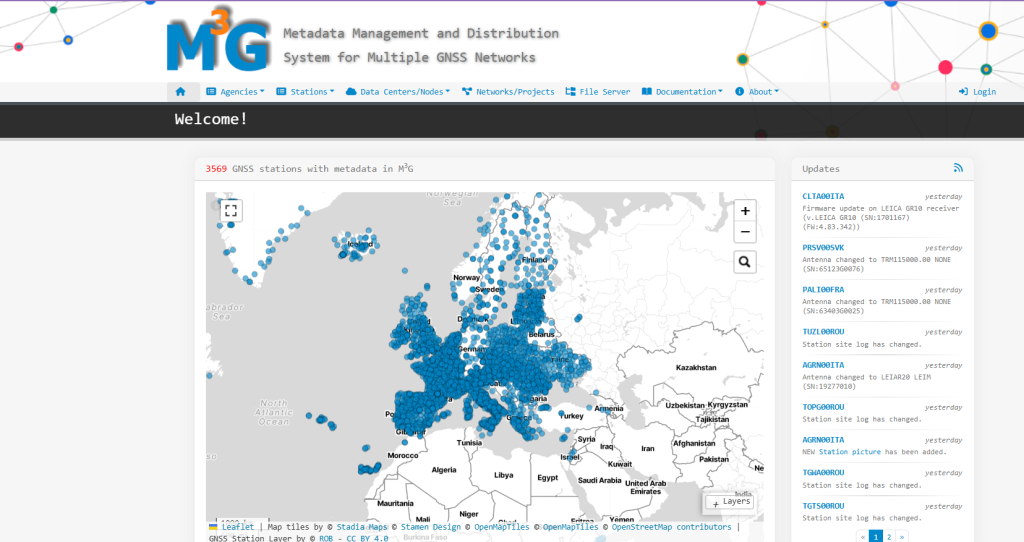Go to the Networks/Projects page

508,91
